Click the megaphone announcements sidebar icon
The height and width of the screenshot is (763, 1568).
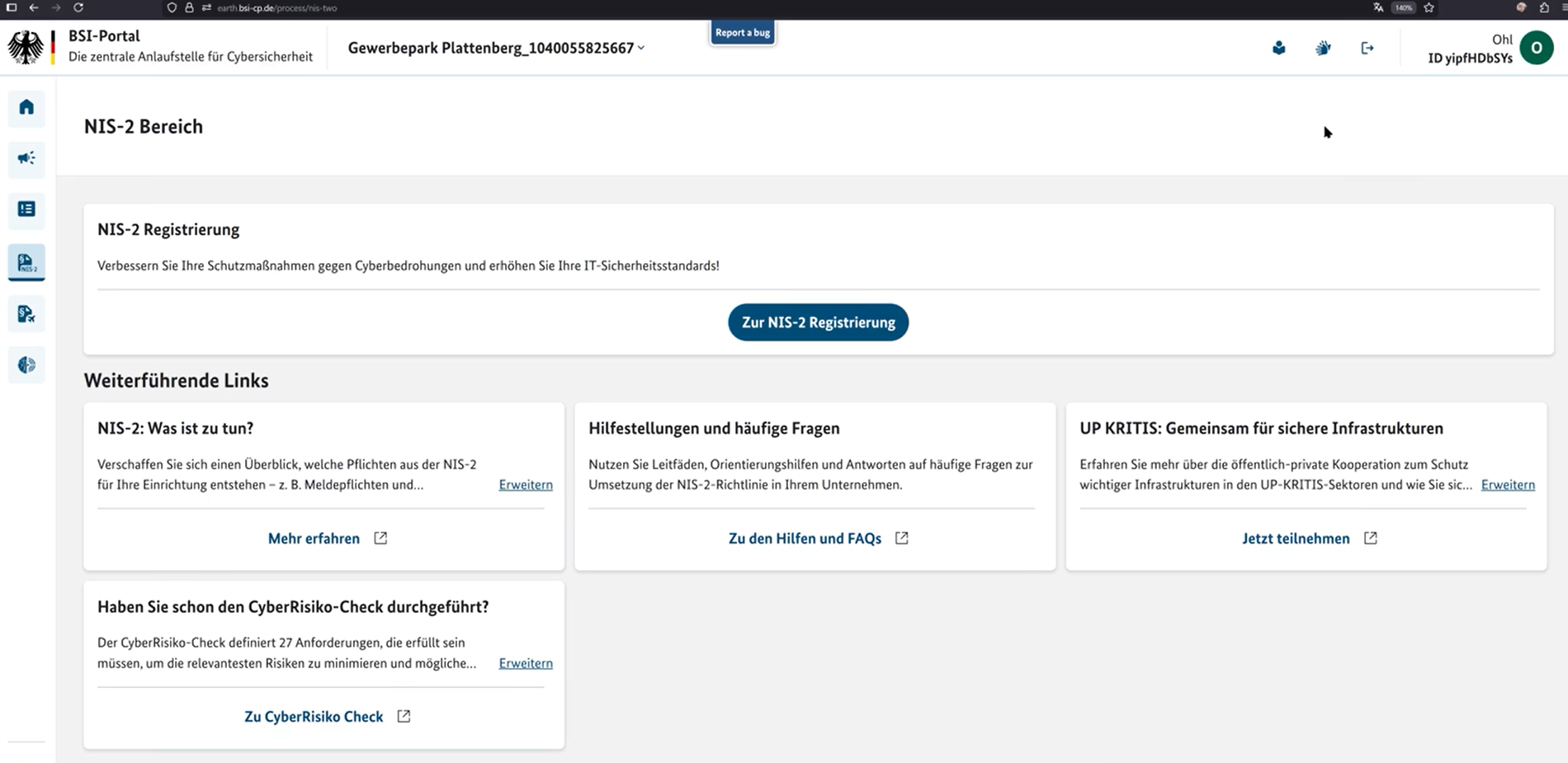click(26, 158)
